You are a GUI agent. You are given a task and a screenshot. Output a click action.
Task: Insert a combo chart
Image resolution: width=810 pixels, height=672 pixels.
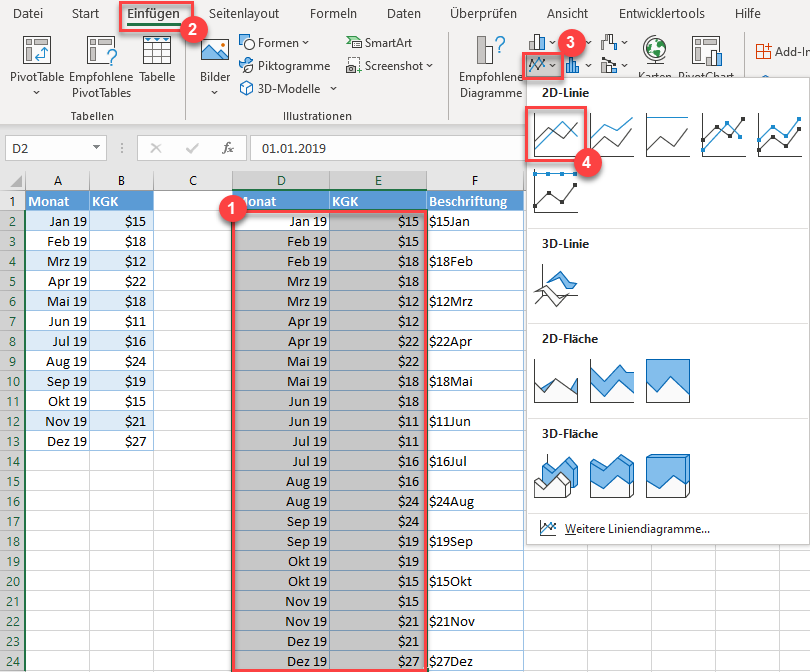(x=610, y=66)
